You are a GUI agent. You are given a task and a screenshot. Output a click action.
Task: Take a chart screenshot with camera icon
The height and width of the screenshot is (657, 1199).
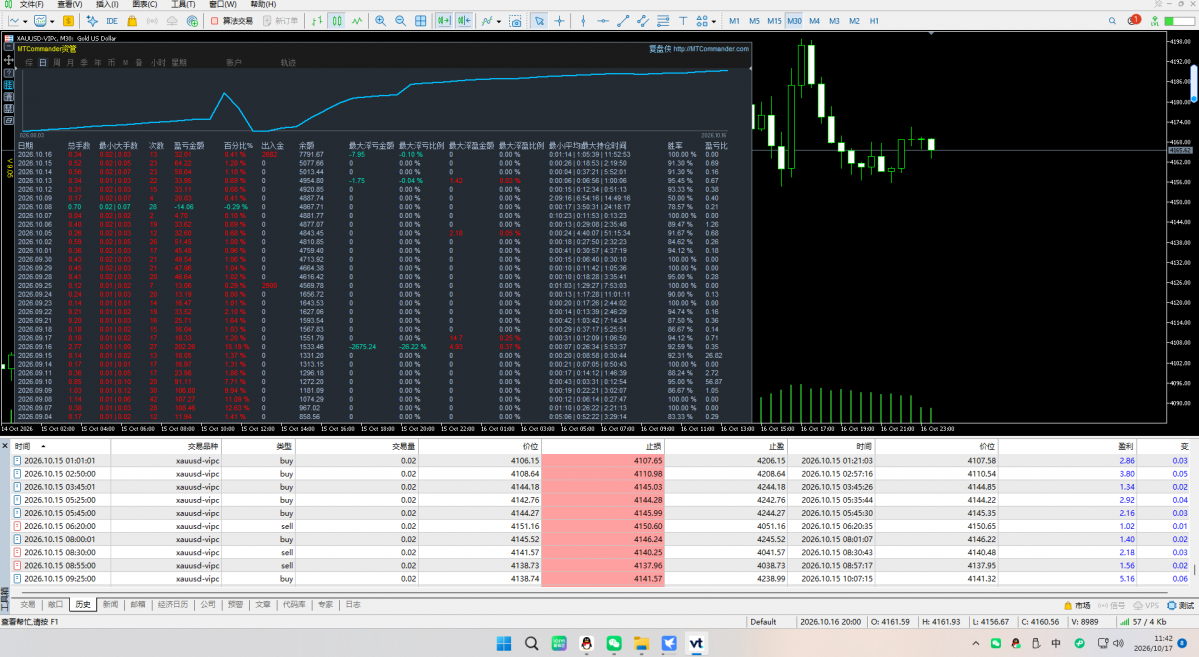[x=515, y=21]
